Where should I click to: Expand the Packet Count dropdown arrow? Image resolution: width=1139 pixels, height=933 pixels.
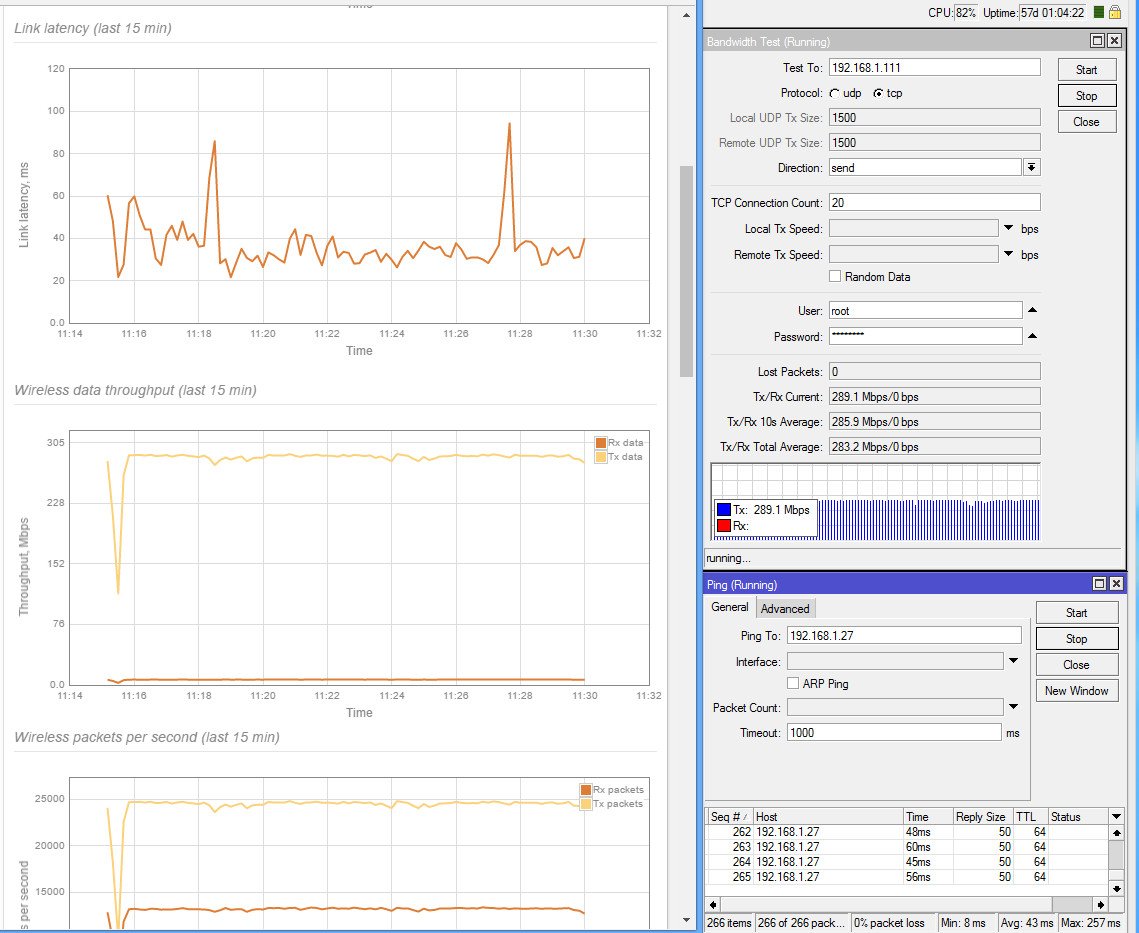1013,706
